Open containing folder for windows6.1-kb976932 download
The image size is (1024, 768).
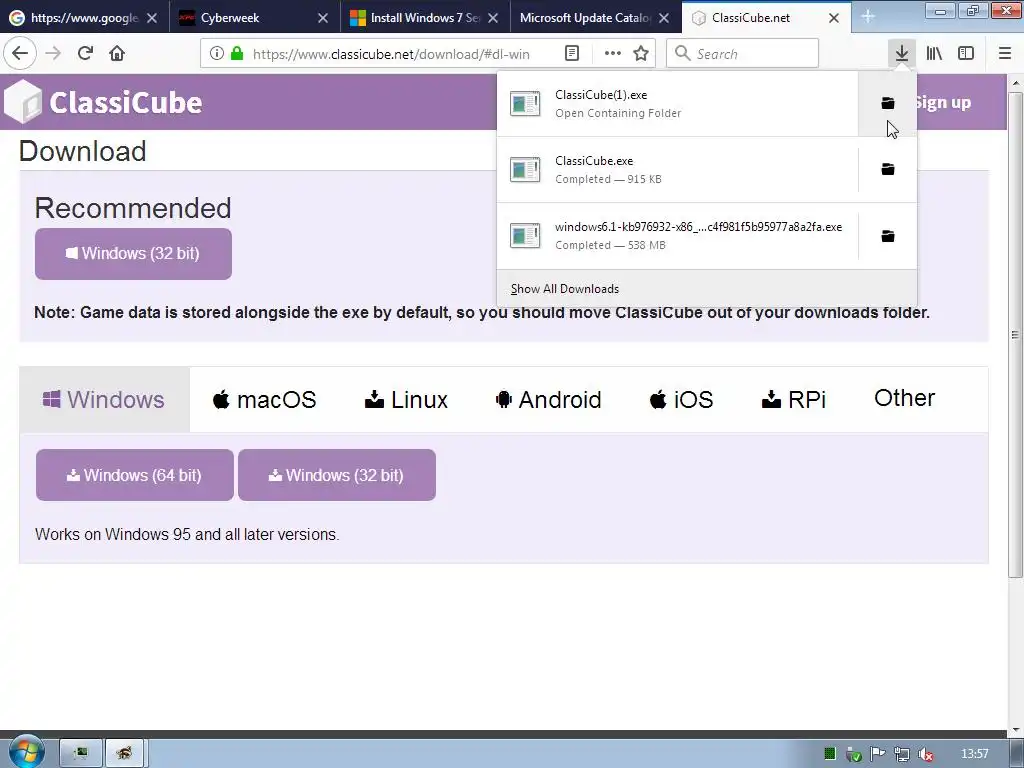click(888, 236)
